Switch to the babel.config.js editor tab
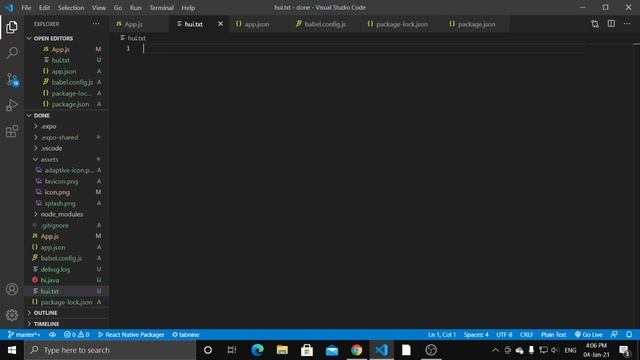The height and width of the screenshot is (360, 640). click(x=325, y=24)
